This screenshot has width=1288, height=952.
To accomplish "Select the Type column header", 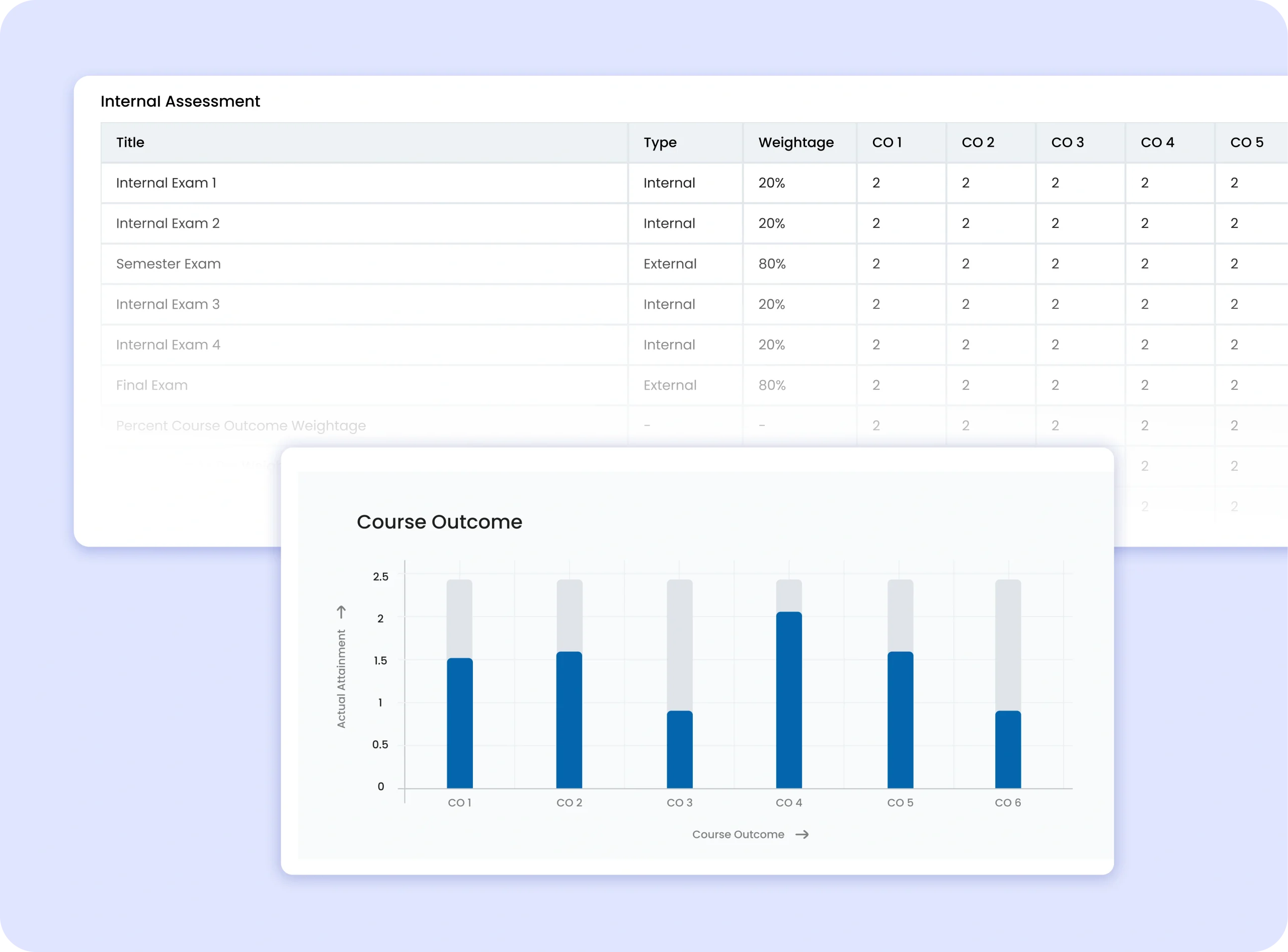I will tap(660, 142).
